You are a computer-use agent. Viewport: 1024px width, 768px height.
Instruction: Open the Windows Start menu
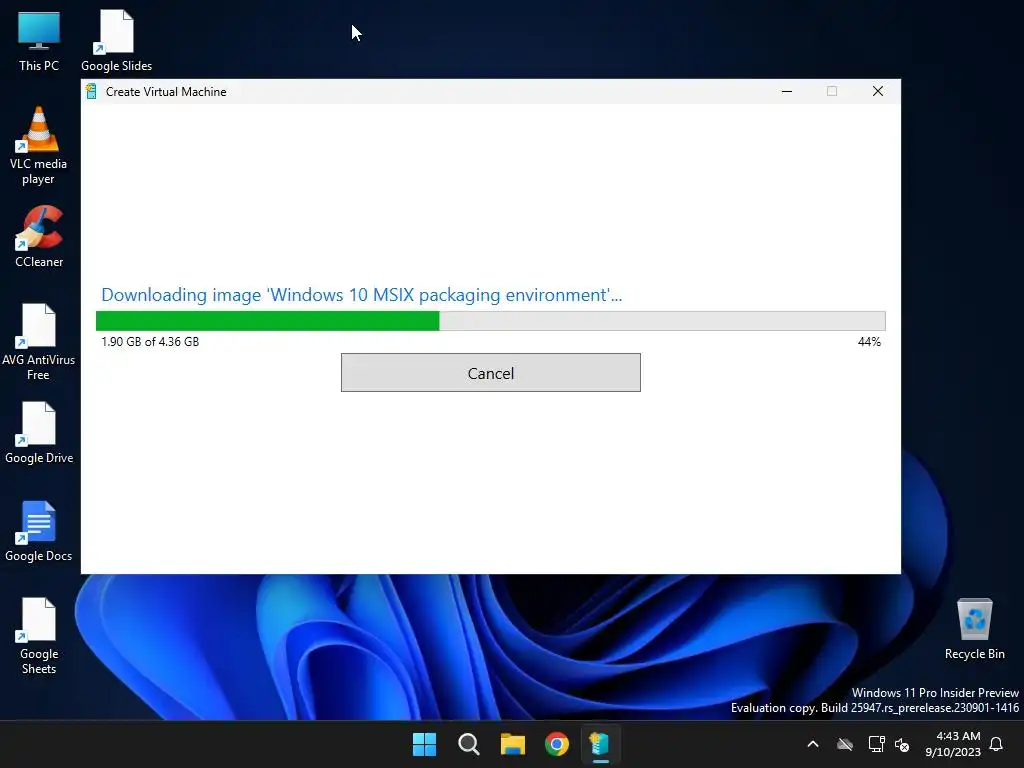(424, 744)
